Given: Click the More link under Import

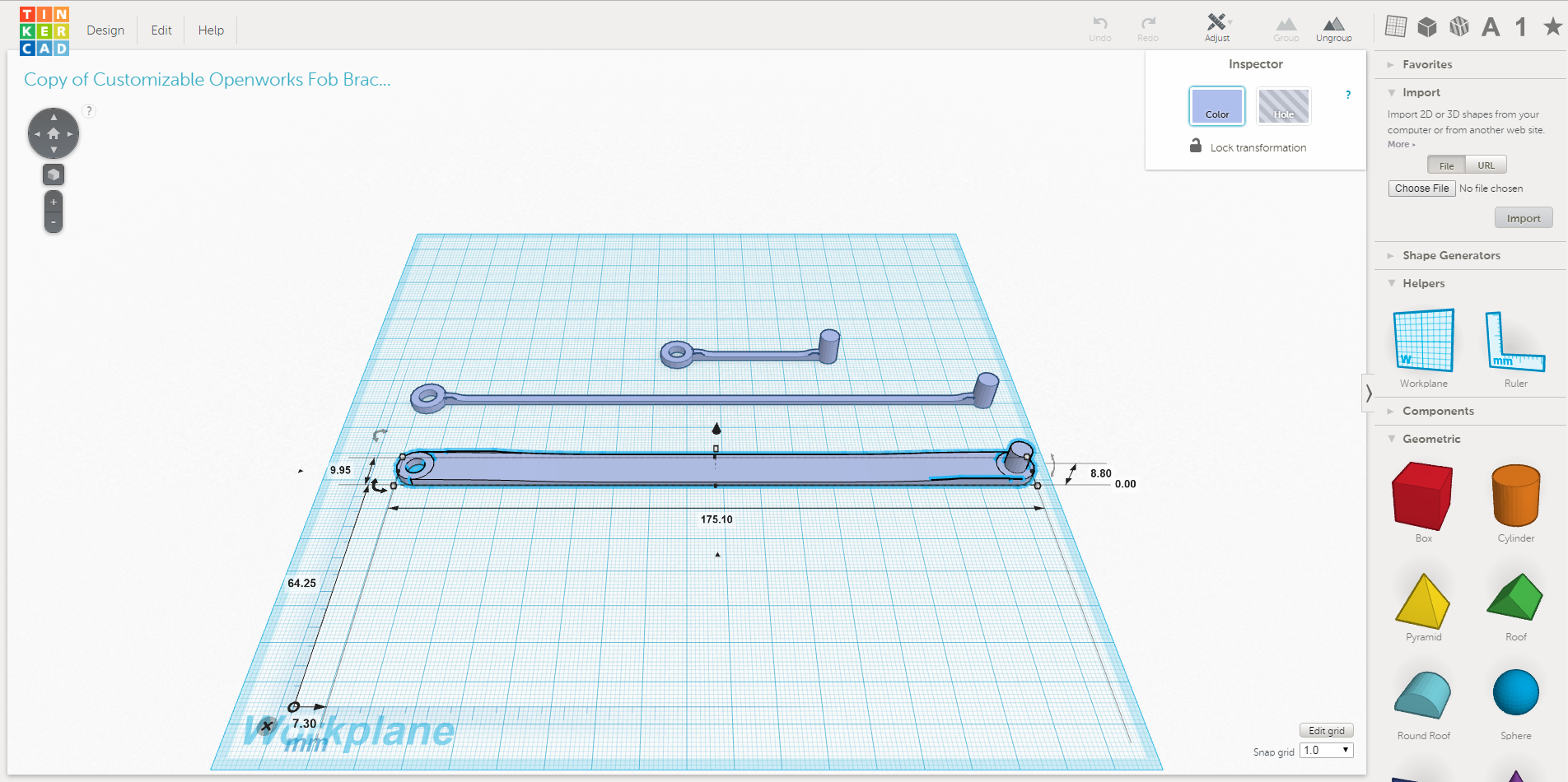Looking at the screenshot, I should (x=1401, y=144).
